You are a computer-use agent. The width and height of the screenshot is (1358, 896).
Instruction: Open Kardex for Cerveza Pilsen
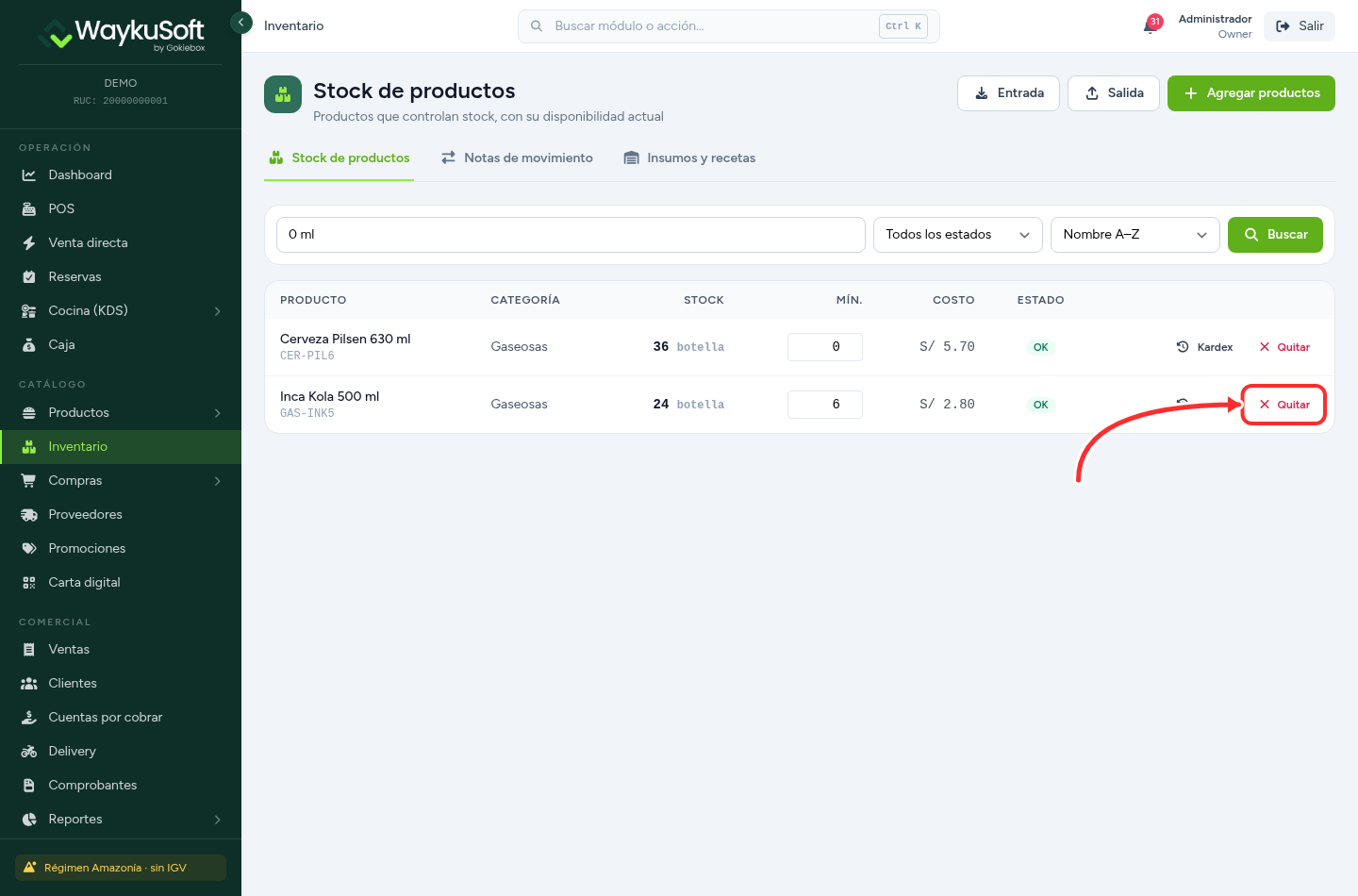coord(1204,347)
